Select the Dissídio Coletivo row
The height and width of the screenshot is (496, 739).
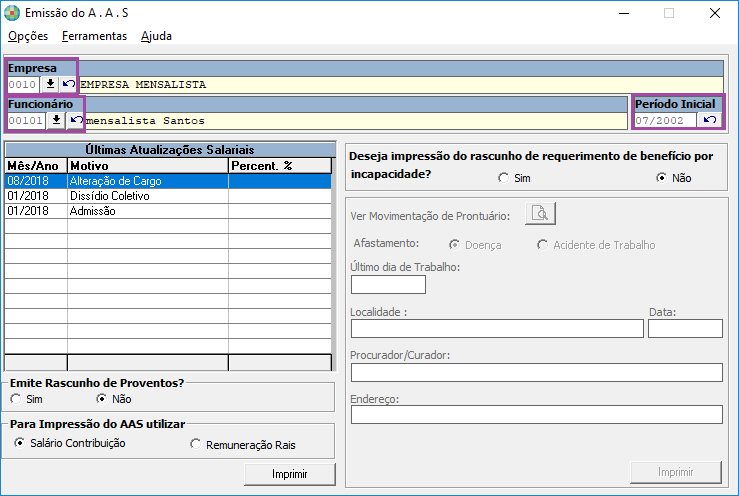click(168, 196)
